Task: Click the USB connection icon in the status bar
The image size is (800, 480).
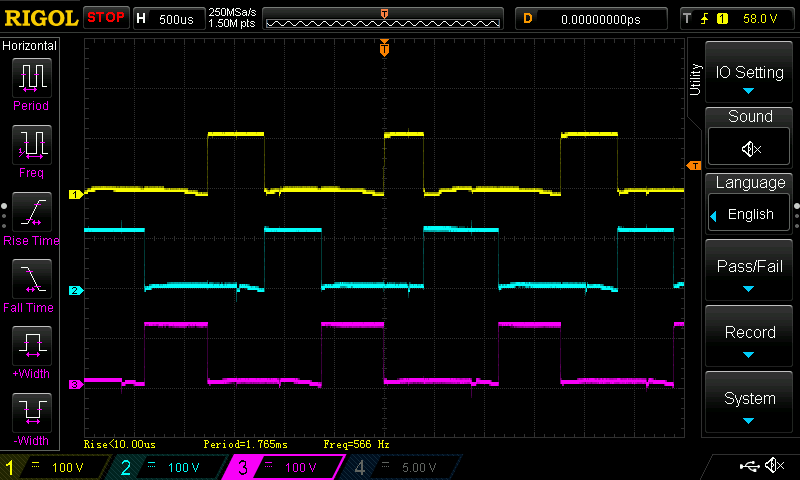Action: coord(749,466)
